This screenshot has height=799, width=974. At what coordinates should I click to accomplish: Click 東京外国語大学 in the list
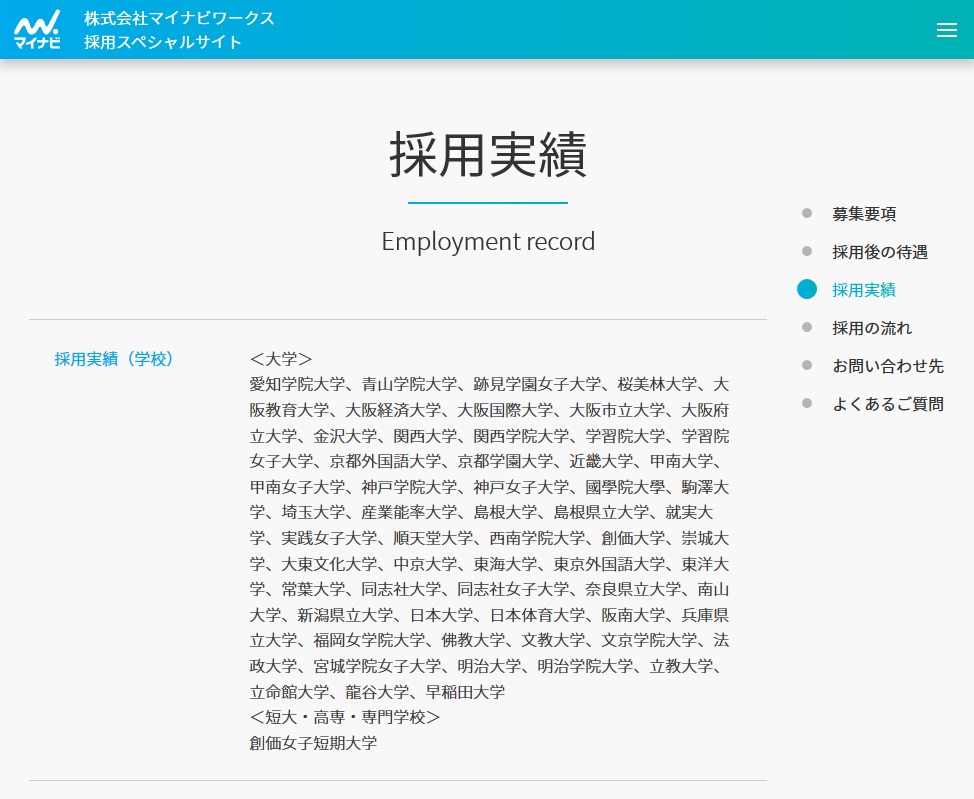pos(609,564)
